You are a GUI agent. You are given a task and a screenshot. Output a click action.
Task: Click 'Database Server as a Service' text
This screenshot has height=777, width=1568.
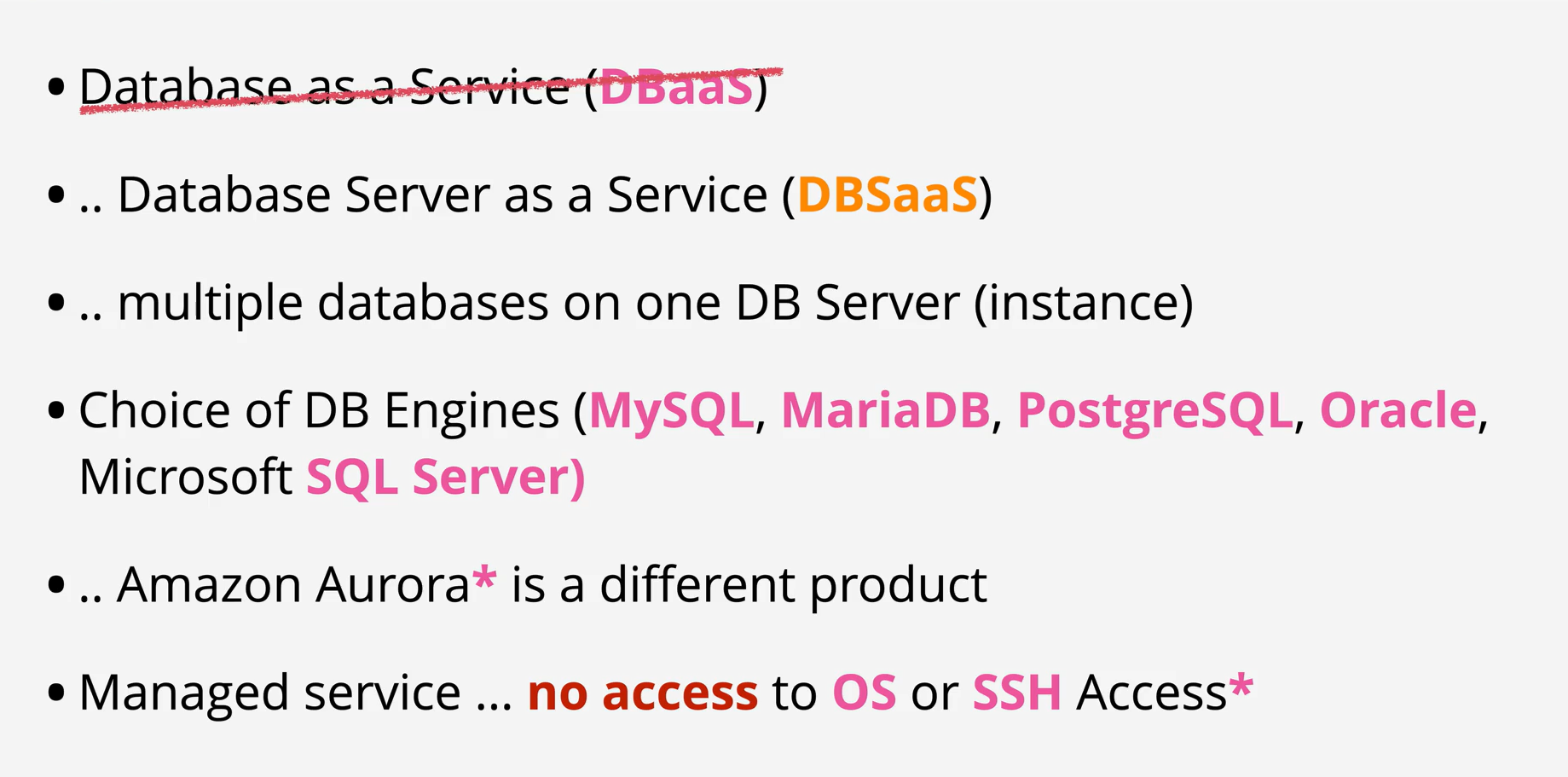(x=443, y=194)
